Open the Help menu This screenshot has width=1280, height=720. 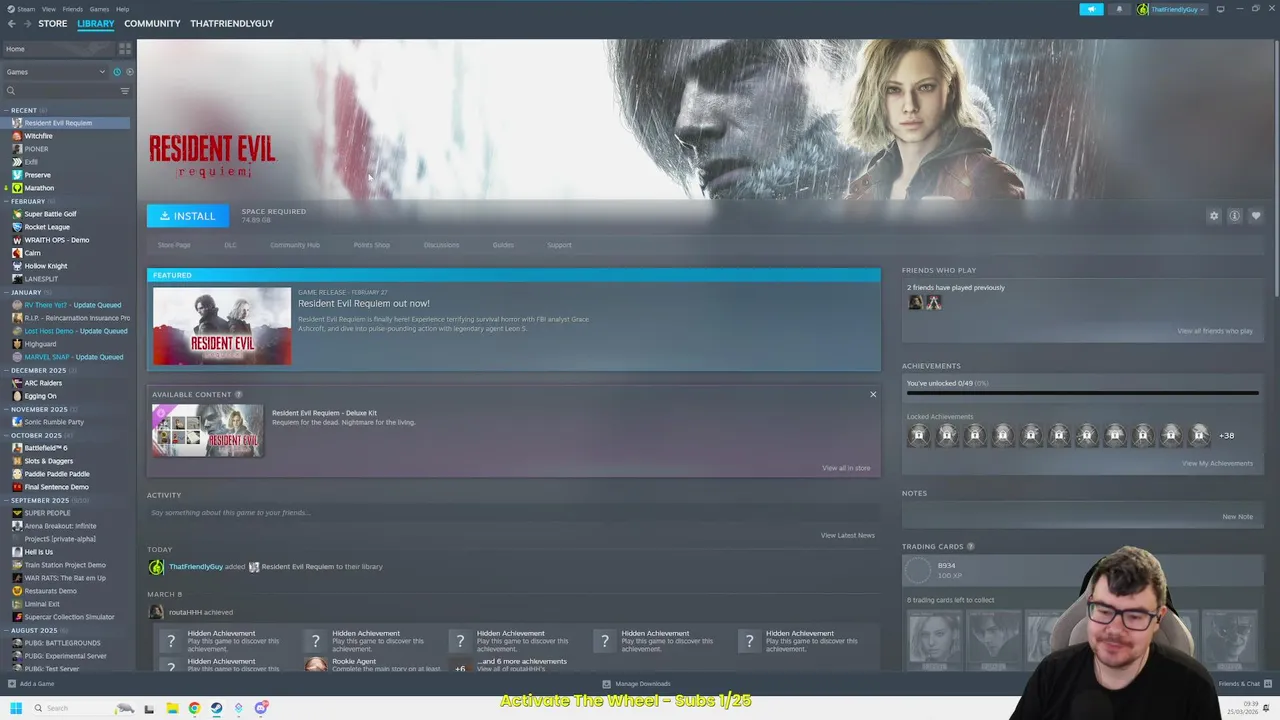click(122, 9)
